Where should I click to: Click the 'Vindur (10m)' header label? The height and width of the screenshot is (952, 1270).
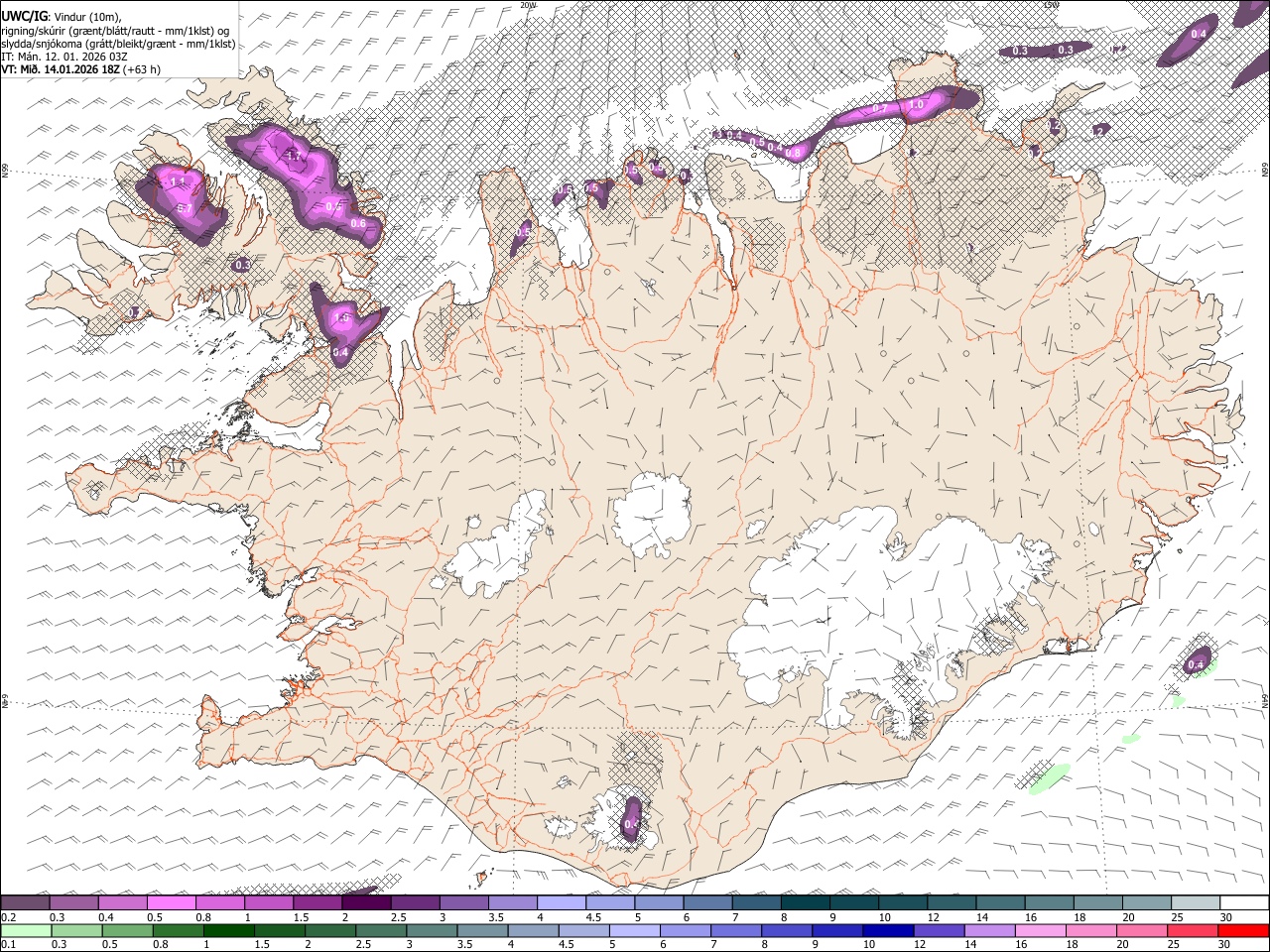tap(87, 16)
